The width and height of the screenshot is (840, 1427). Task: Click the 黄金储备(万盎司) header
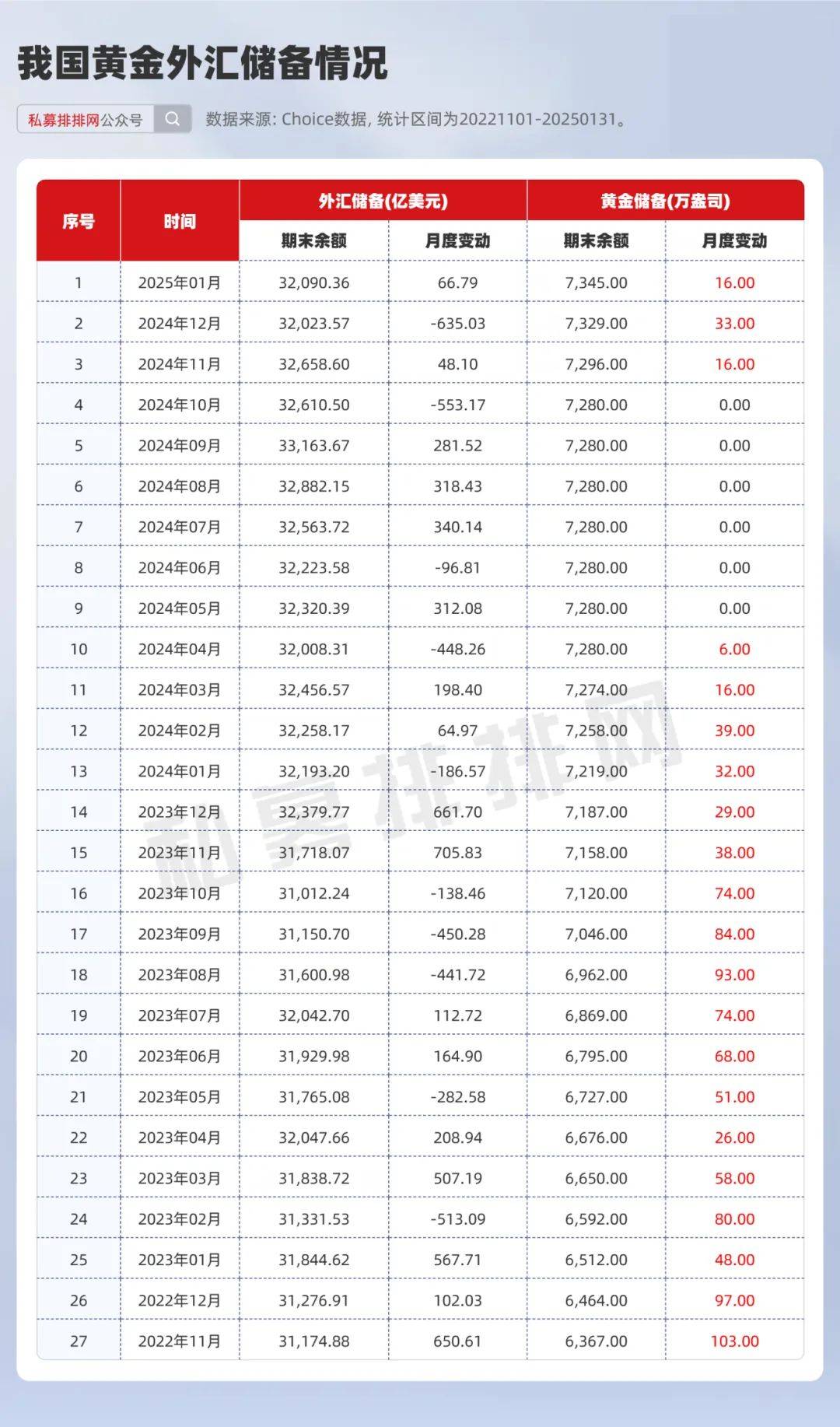click(x=666, y=201)
